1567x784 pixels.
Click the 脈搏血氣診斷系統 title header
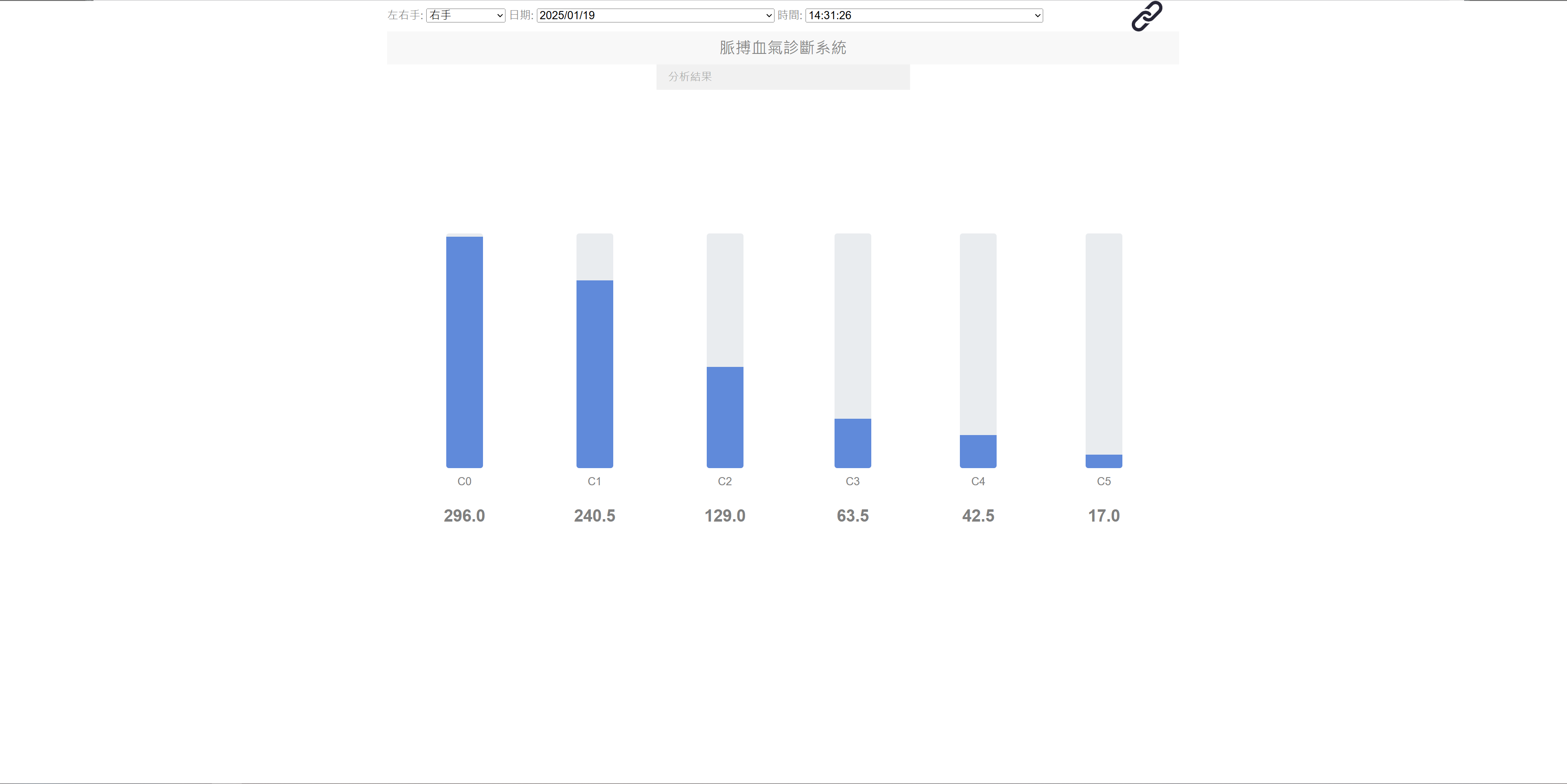click(x=782, y=47)
